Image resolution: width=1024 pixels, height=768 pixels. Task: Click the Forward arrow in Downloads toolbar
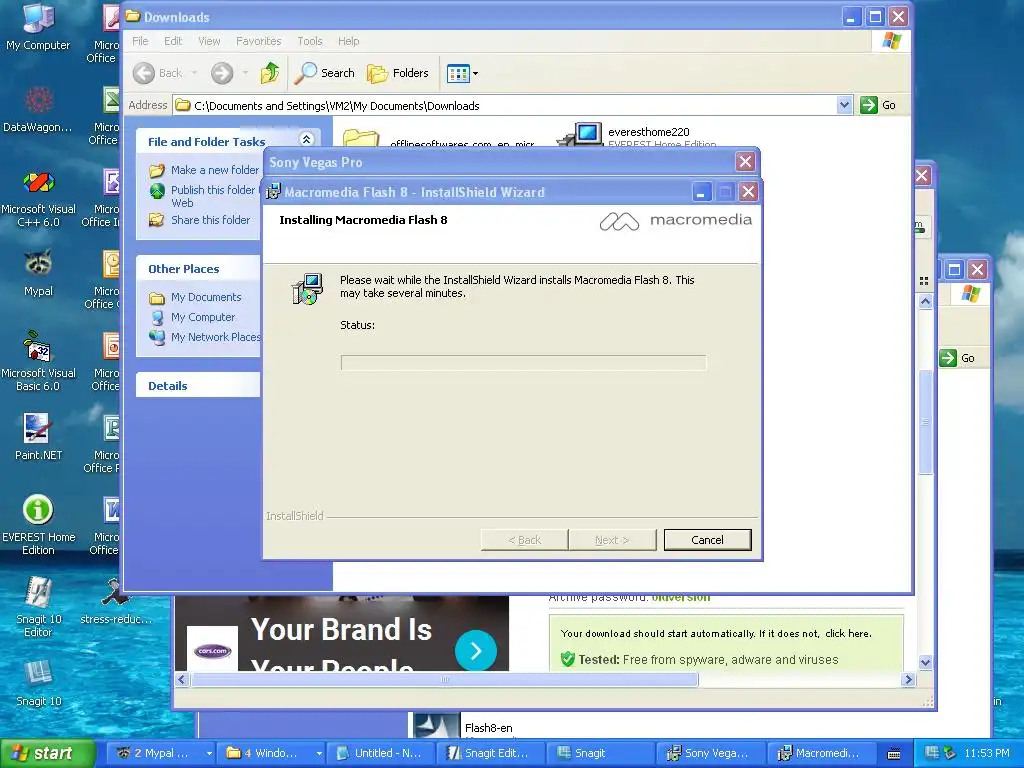click(x=222, y=73)
